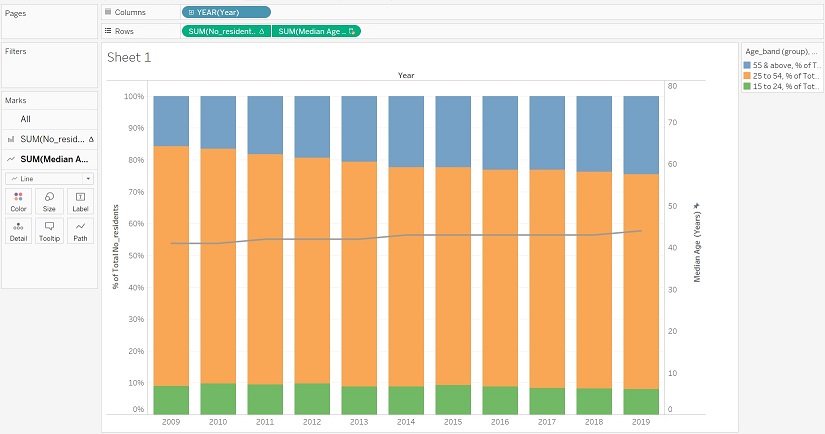Click the Sheet 1 title
This screenshot has height=434, width=825.
129,58
